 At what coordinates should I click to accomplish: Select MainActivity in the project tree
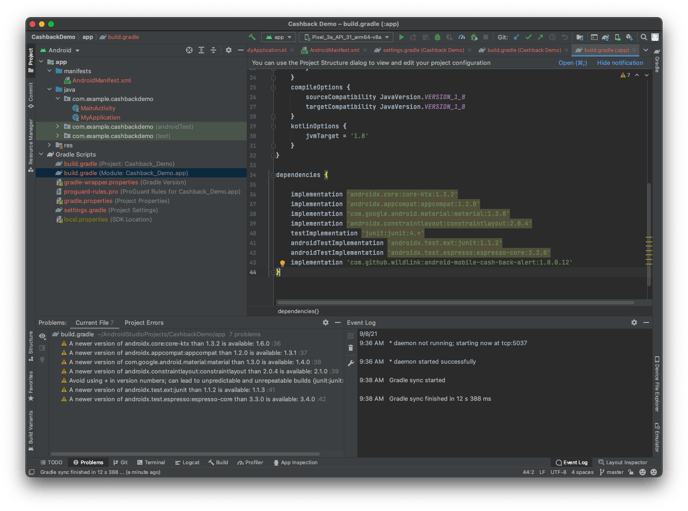[x=99, y=108]
